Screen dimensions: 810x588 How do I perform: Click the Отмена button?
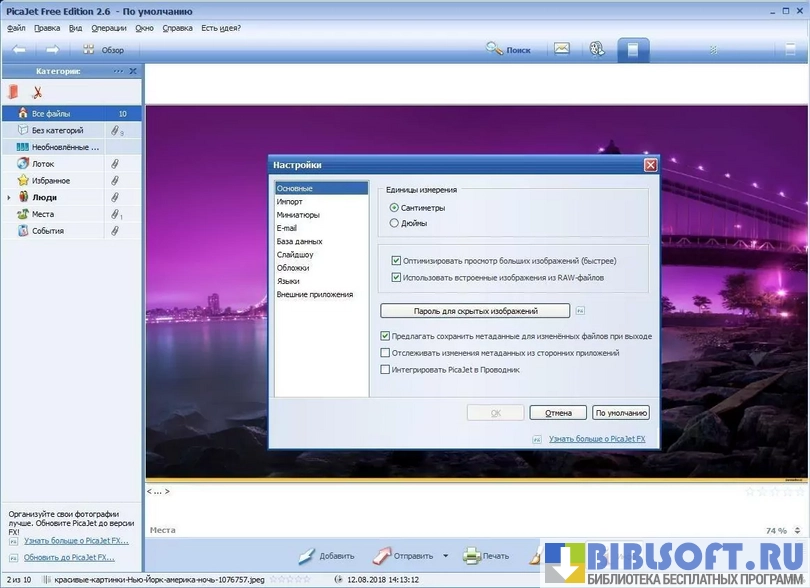pos(558,412)
